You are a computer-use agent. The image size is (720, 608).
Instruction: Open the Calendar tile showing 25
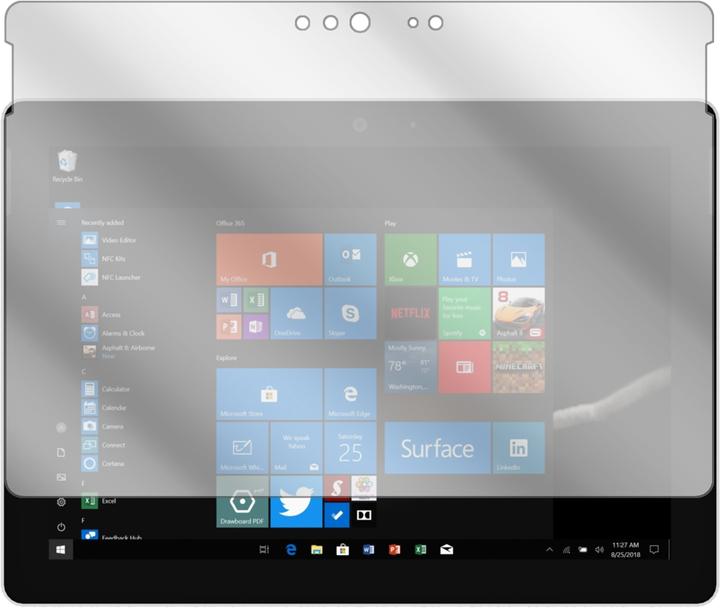(350, 448)
